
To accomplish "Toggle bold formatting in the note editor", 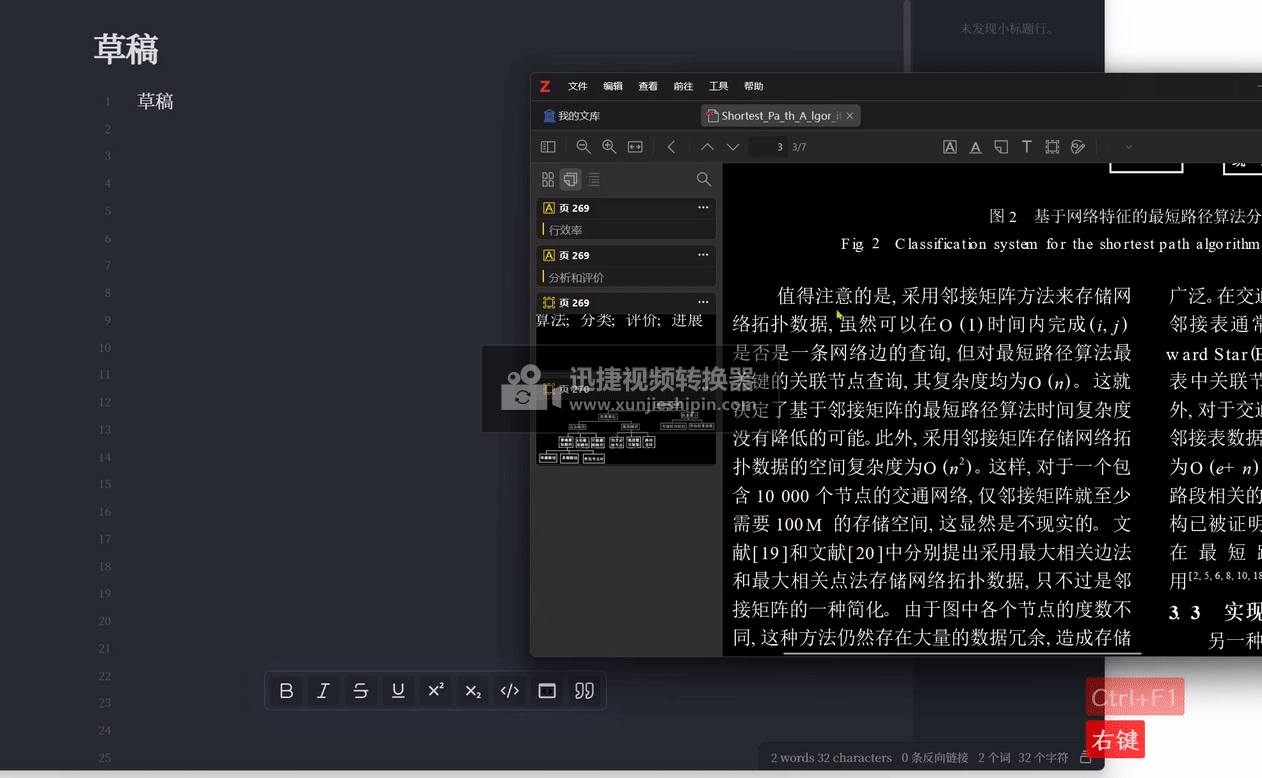I will [x=286, y=691].
